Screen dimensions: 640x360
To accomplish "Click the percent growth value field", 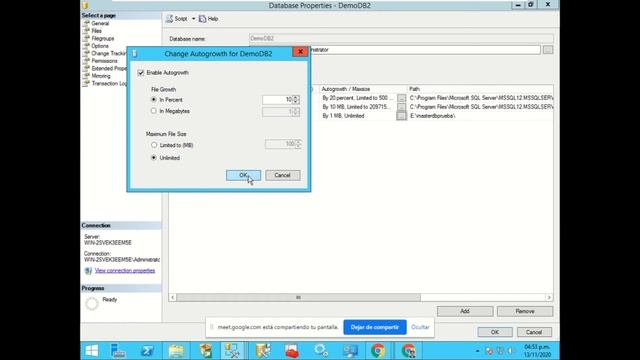I will [x=277, y=100].
